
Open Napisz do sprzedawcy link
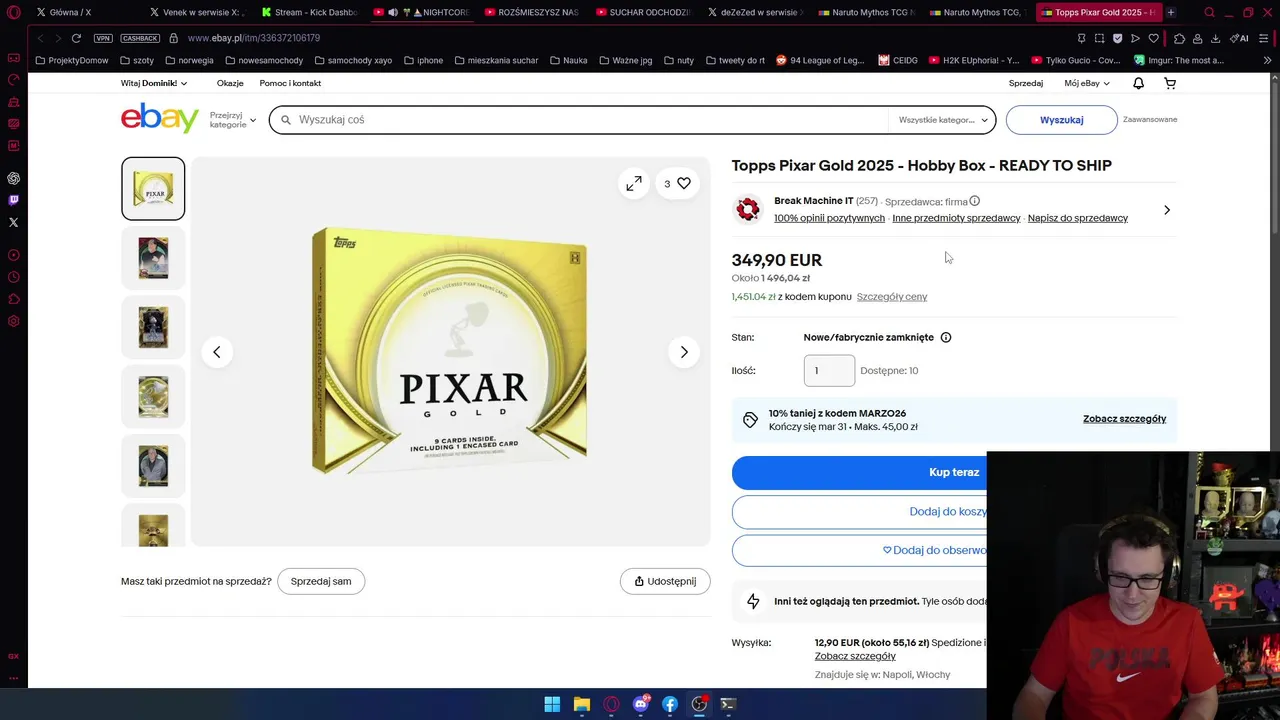1078,218
